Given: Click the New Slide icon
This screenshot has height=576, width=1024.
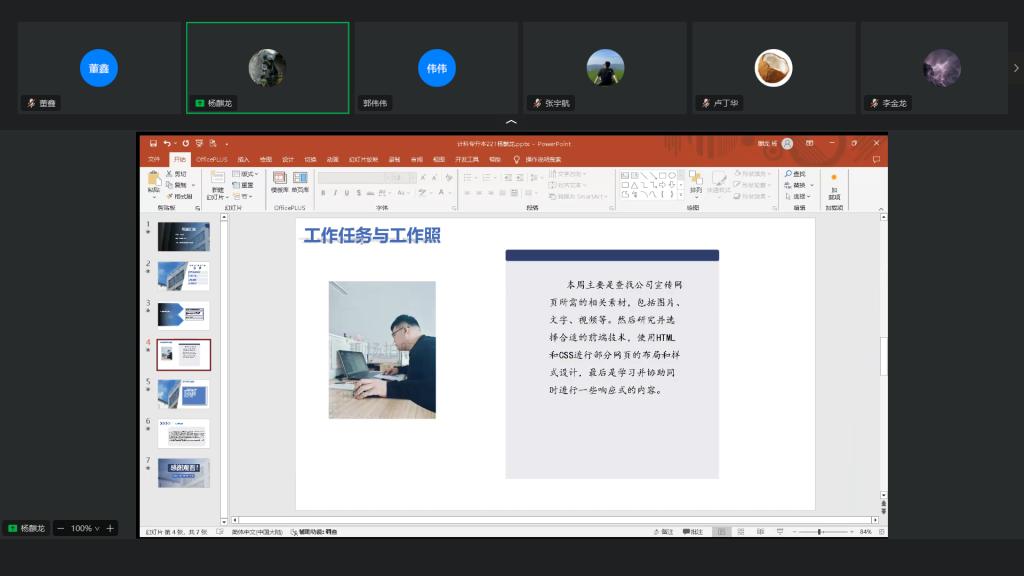Looking at the screenshot, I should [217, 180].
